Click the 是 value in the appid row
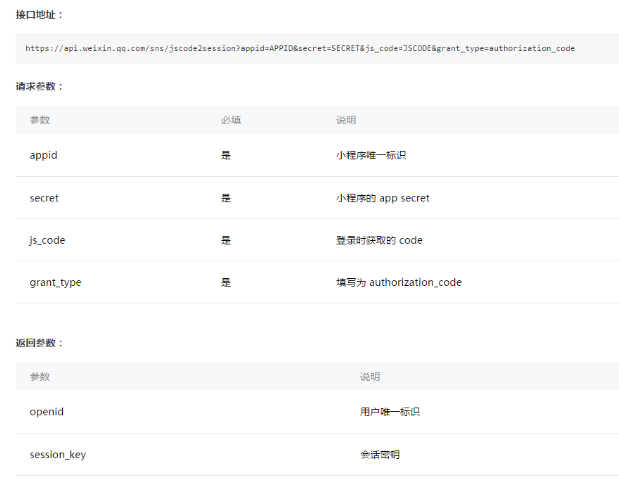This screenshot has height=485, width=619. coord(226,156)
